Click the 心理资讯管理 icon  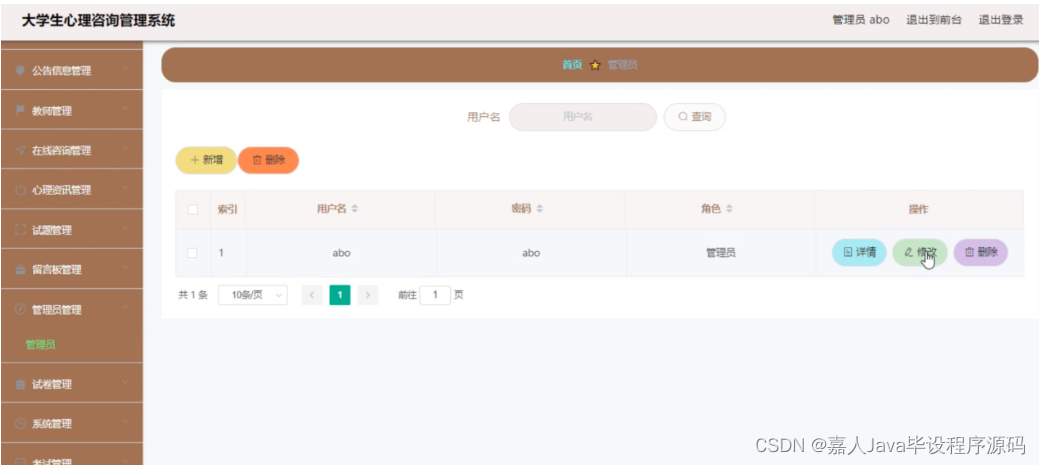pos(20,190)
